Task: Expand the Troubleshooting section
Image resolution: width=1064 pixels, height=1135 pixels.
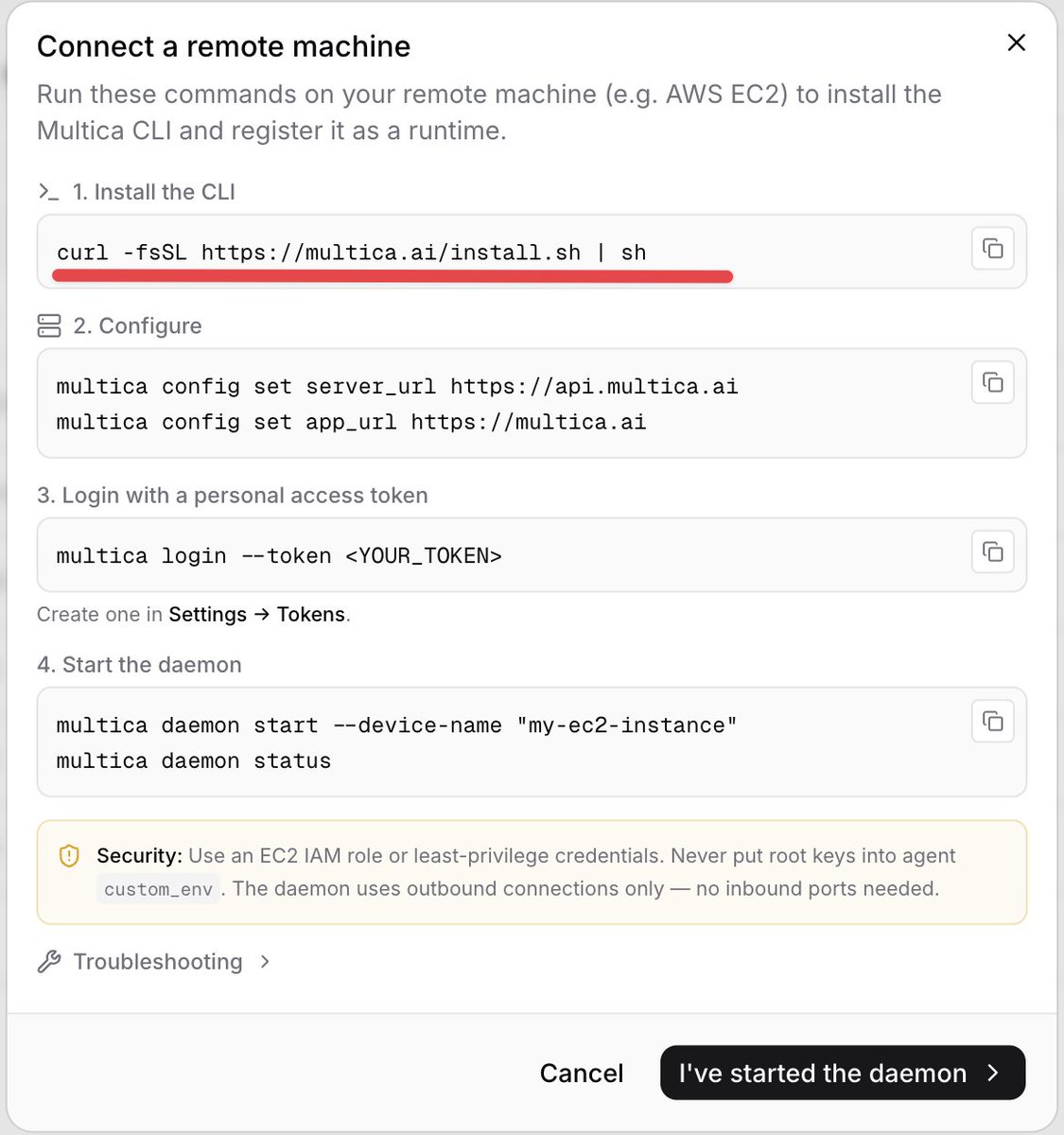Action: pos(154,962)
